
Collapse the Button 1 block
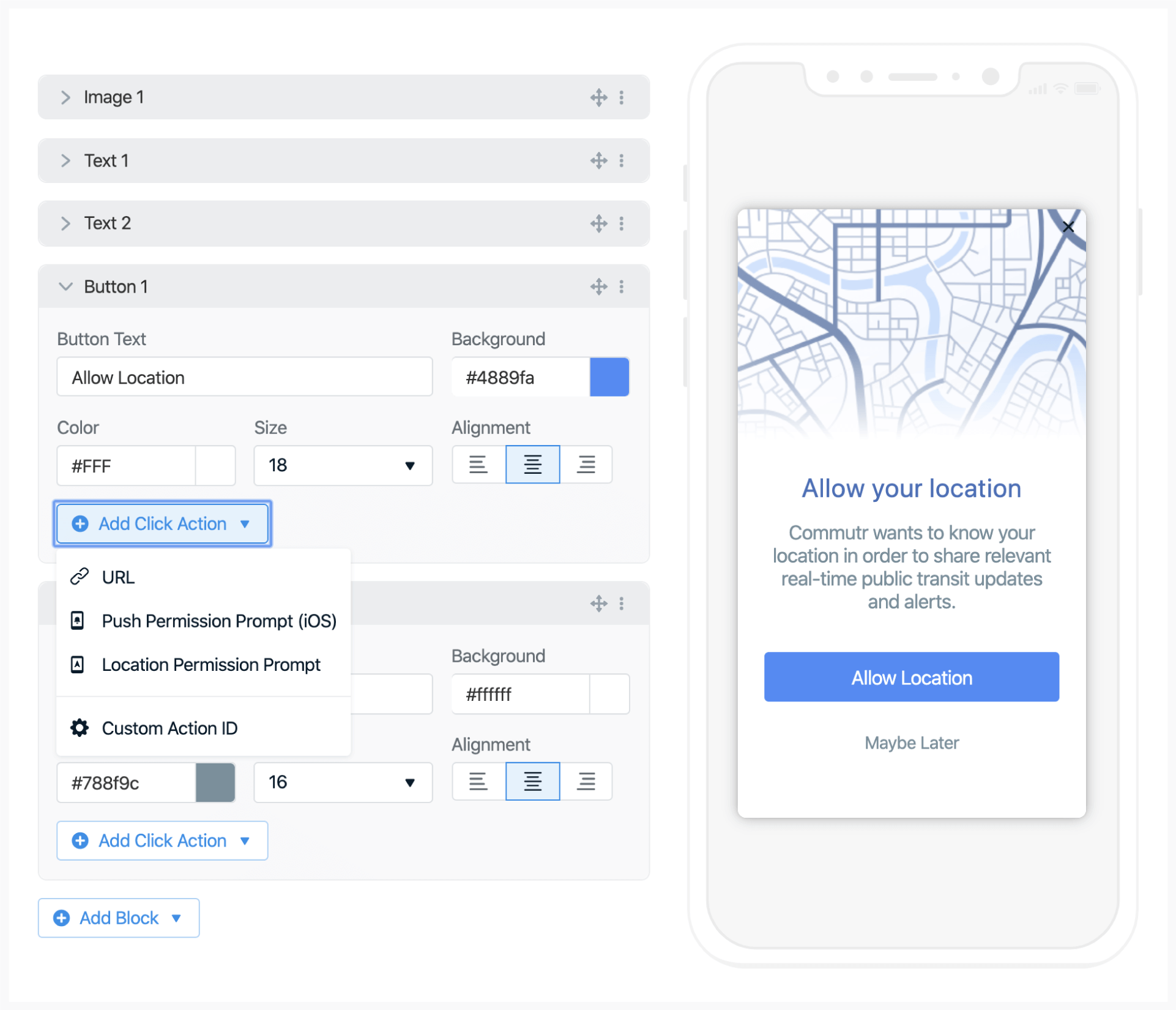tap(65, 286)
